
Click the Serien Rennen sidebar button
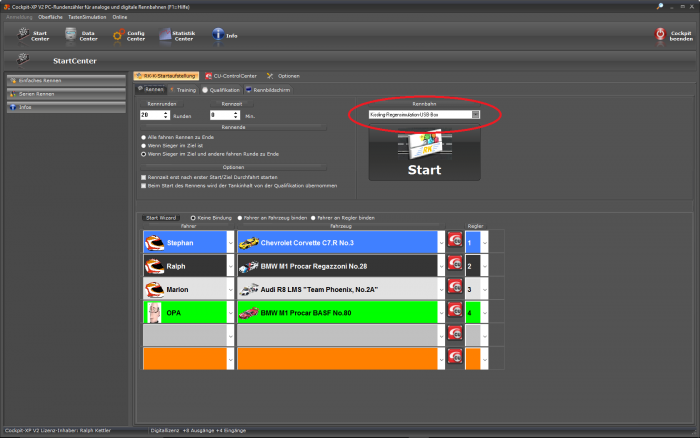[x=65, y=93]
